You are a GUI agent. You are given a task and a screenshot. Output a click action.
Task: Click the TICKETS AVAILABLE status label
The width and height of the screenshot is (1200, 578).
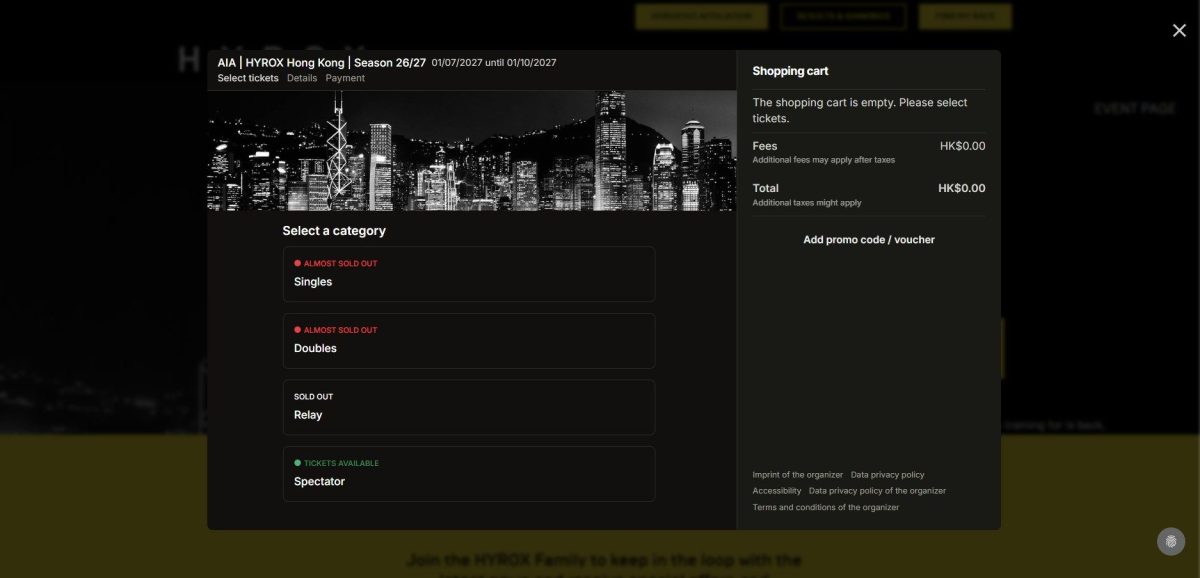pos(341,463)
